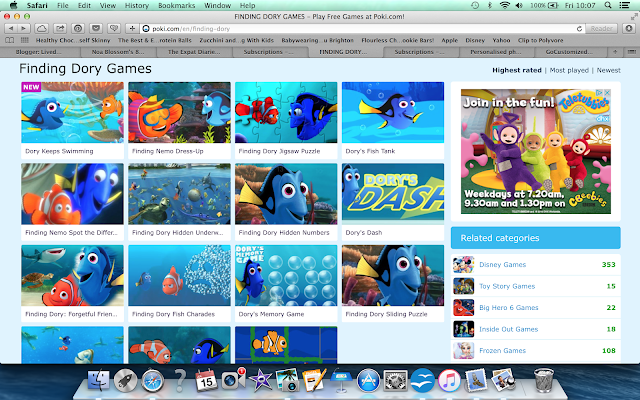Open System Preferences gear in the Dock
The image size is (640, 400).
pyautogui.click(x=395, y=380)
